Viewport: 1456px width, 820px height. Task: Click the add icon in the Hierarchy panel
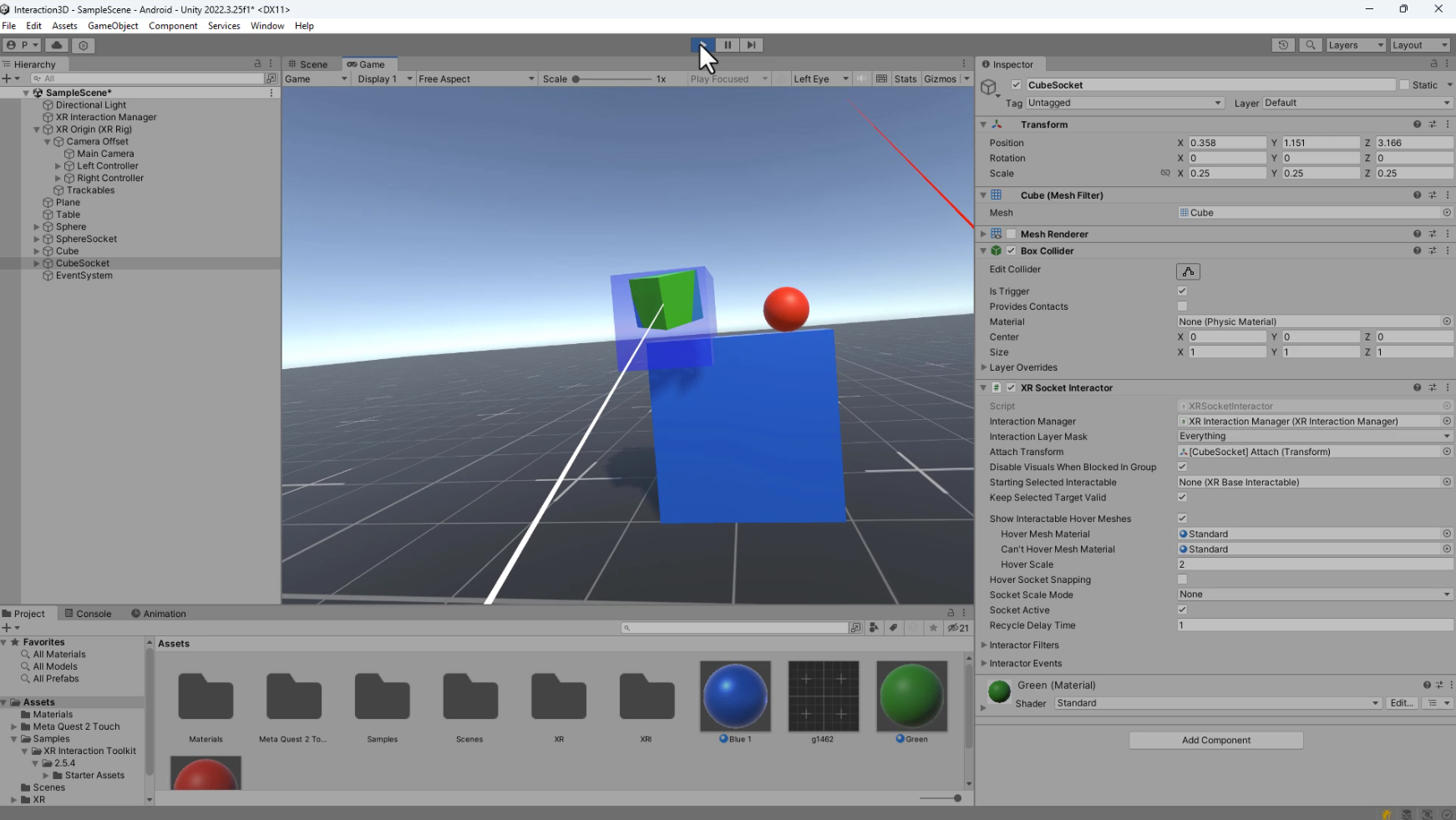pos(8,78)
